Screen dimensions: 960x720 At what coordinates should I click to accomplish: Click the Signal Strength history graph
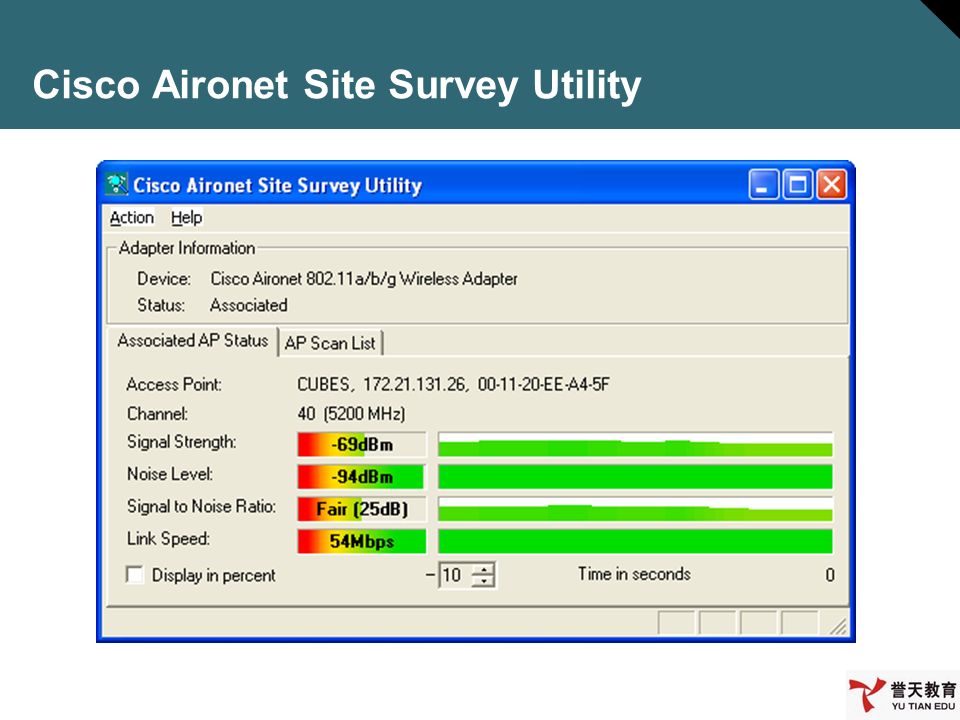636,444
